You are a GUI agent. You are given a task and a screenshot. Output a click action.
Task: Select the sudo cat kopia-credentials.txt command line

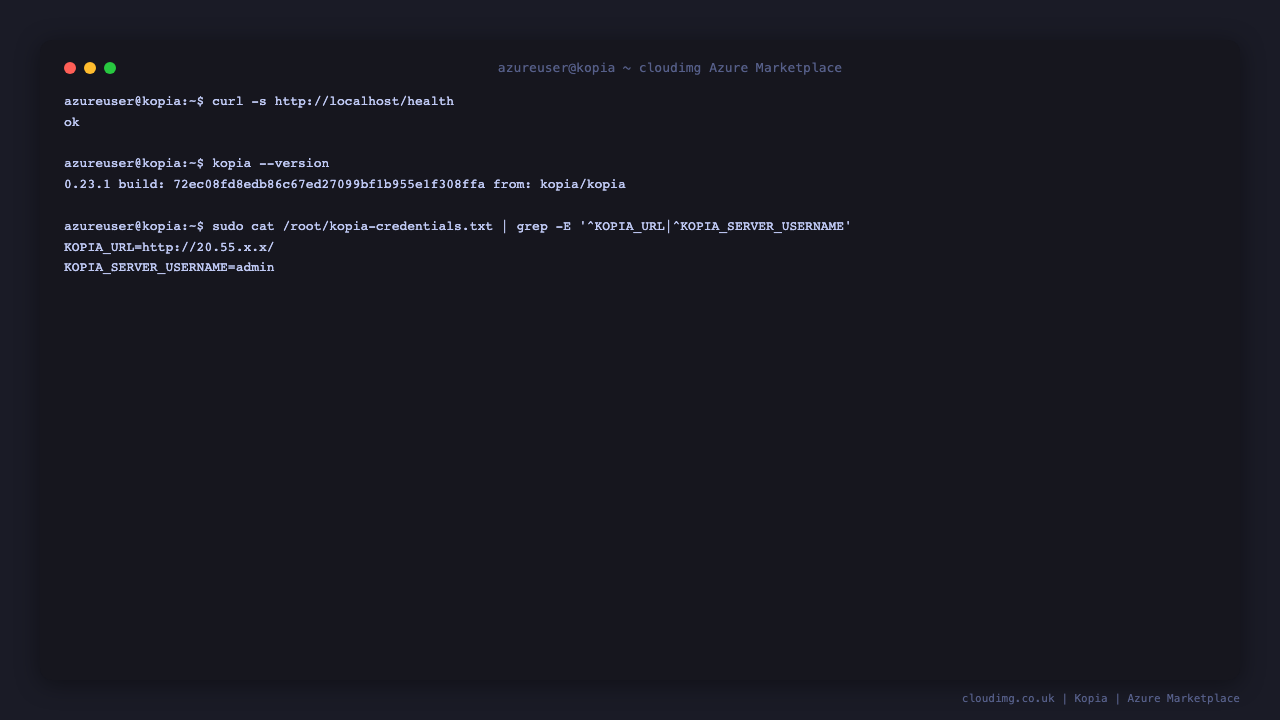pos(458,226)
